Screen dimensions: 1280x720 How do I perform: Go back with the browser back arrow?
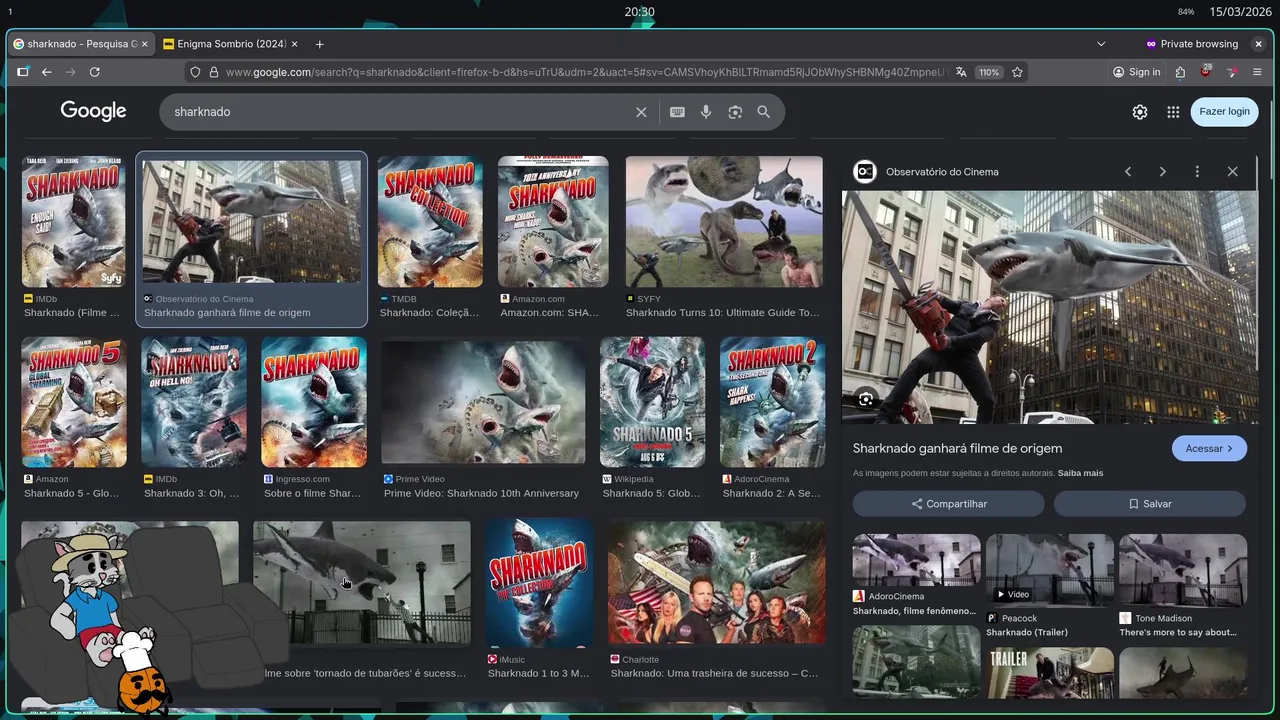pyautogui.click(x=46, y=72)
